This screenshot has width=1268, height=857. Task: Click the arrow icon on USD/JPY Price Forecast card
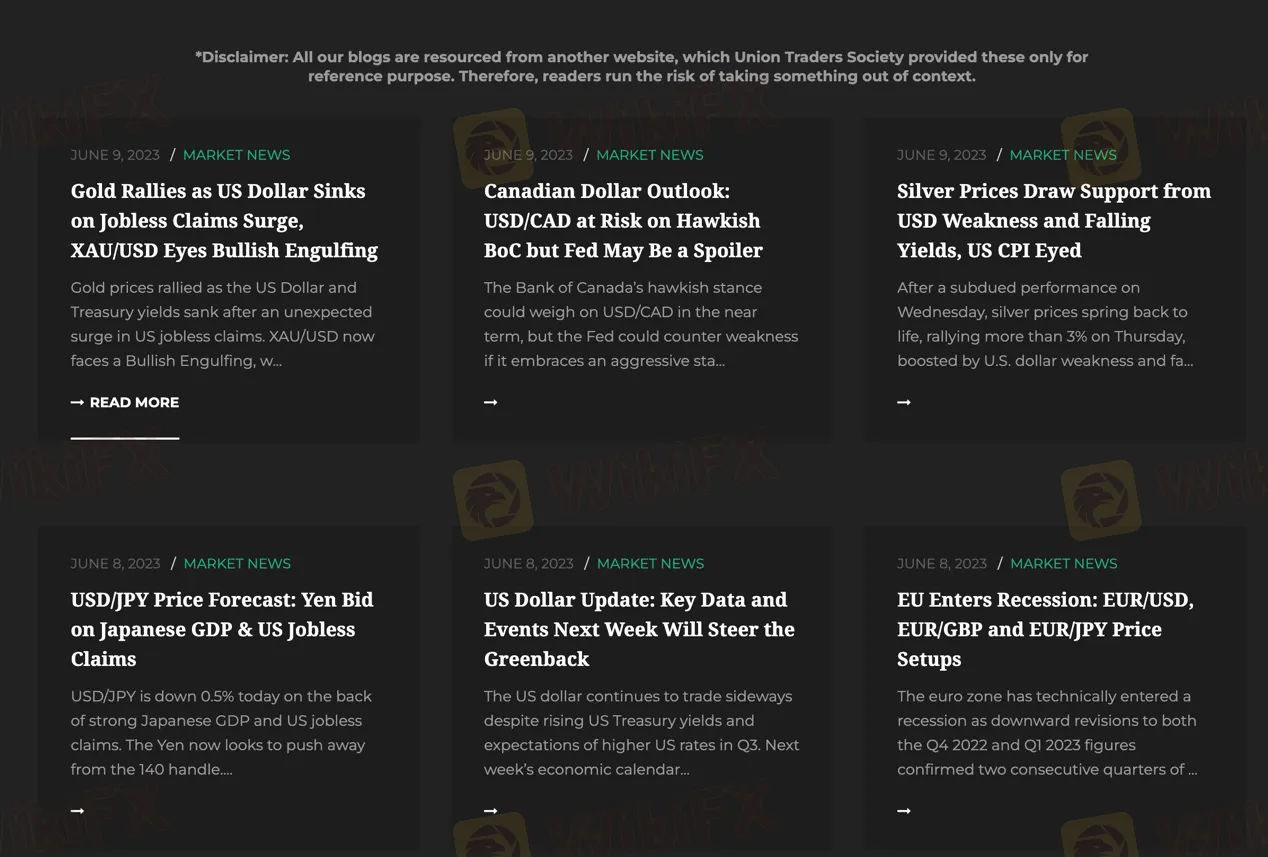pos(77,811)
